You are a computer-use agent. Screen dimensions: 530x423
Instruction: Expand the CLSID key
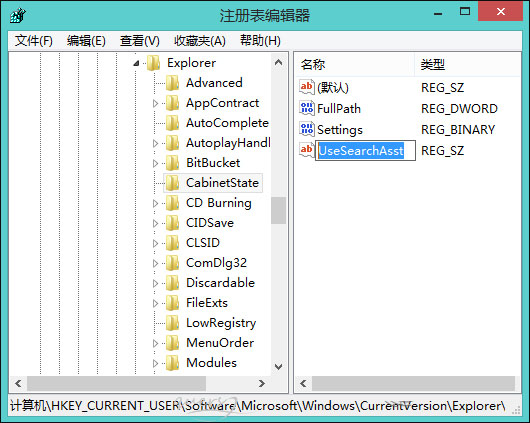155,243
